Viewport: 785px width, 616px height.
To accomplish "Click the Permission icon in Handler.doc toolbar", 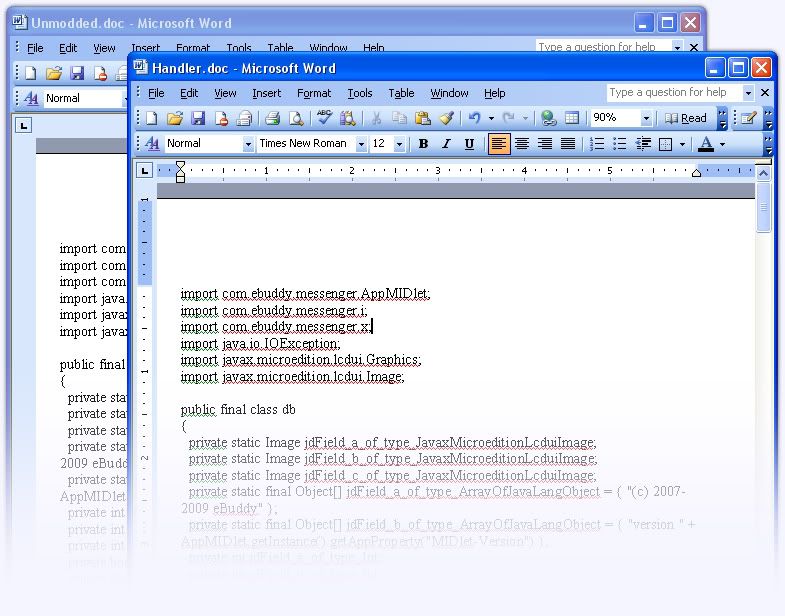I will click(221, 118).
